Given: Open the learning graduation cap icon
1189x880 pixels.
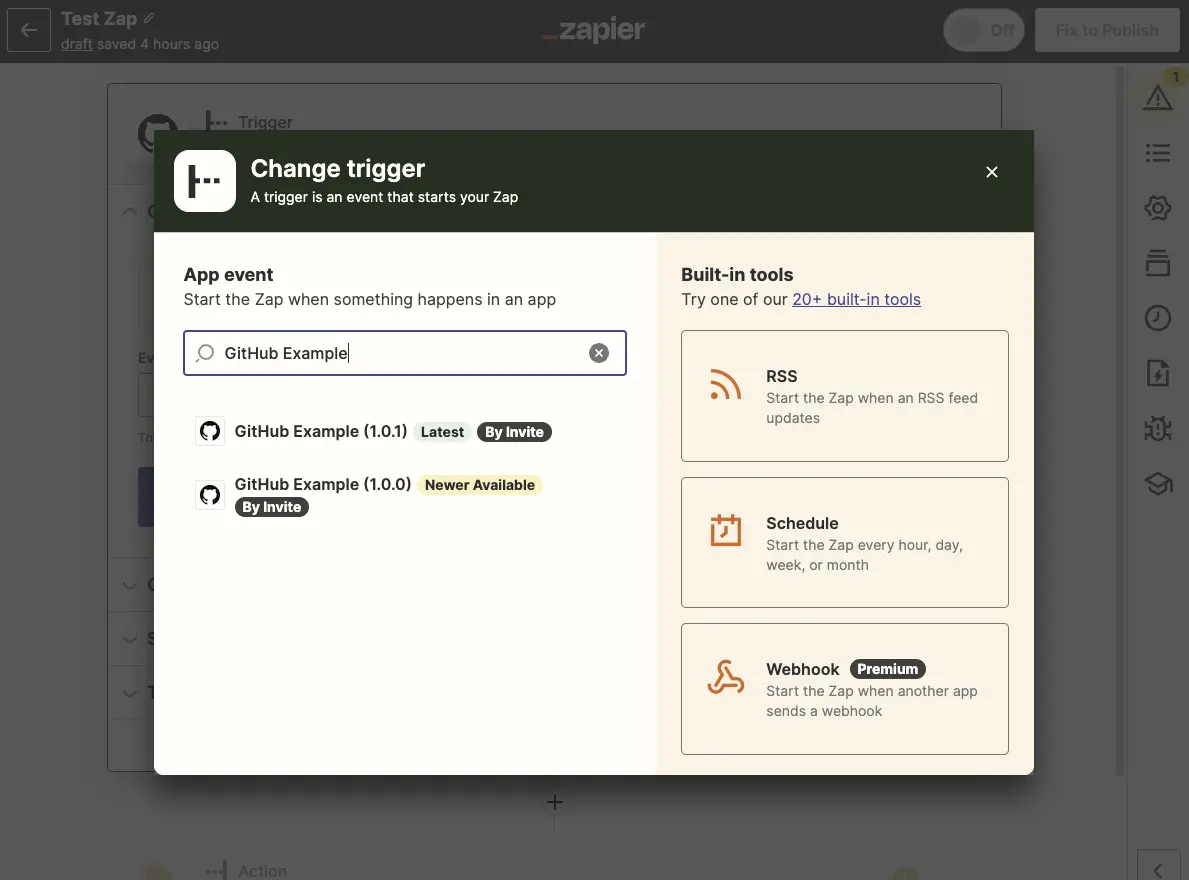Looking at the screenshot, I should (x=1158, y=484).
